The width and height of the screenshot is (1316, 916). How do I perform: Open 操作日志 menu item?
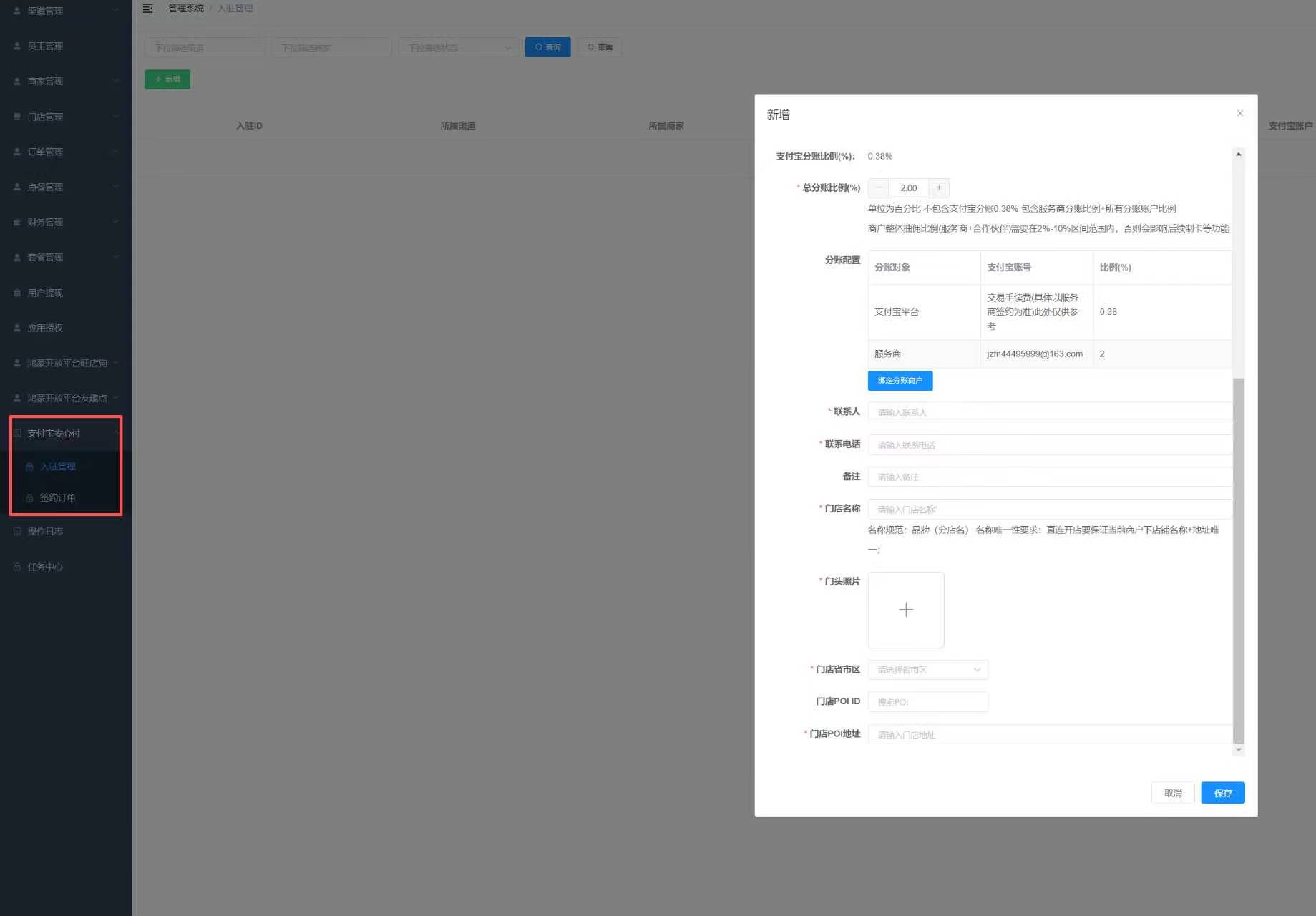tap(66, 531)
